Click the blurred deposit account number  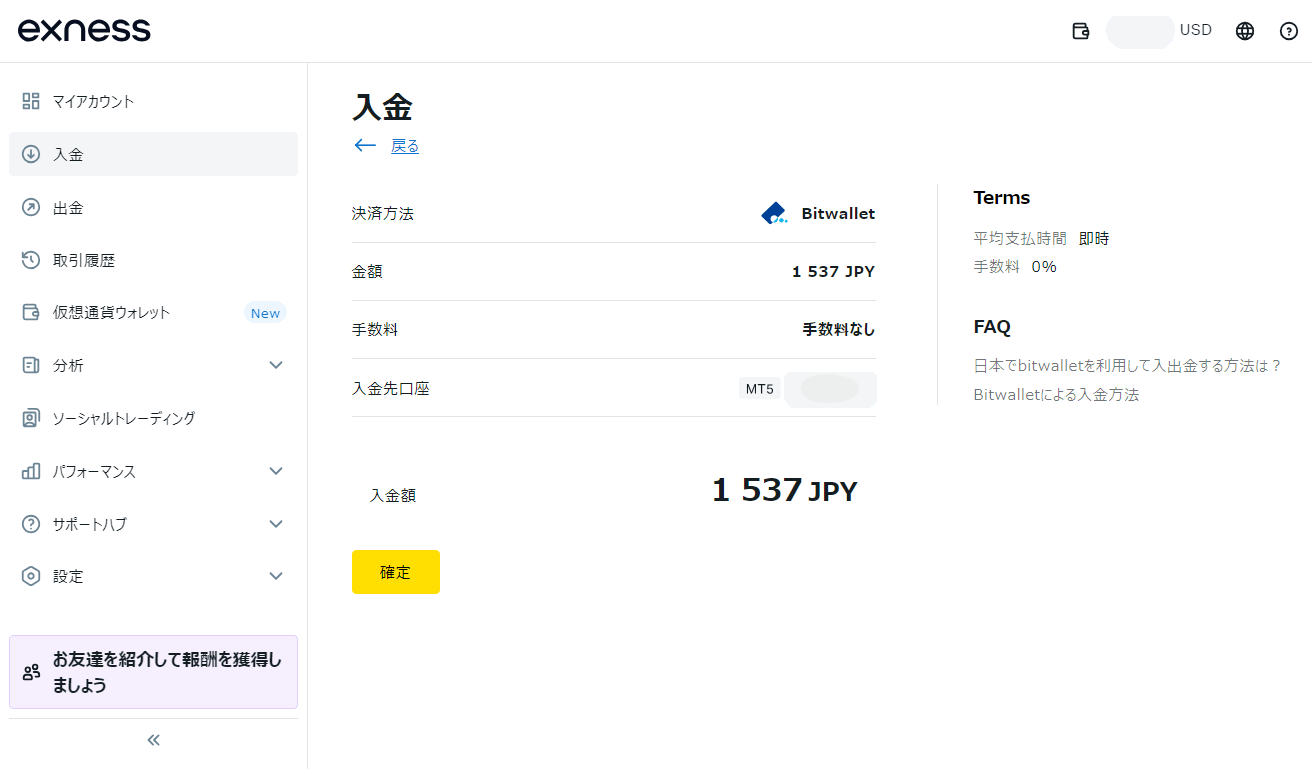830,389
